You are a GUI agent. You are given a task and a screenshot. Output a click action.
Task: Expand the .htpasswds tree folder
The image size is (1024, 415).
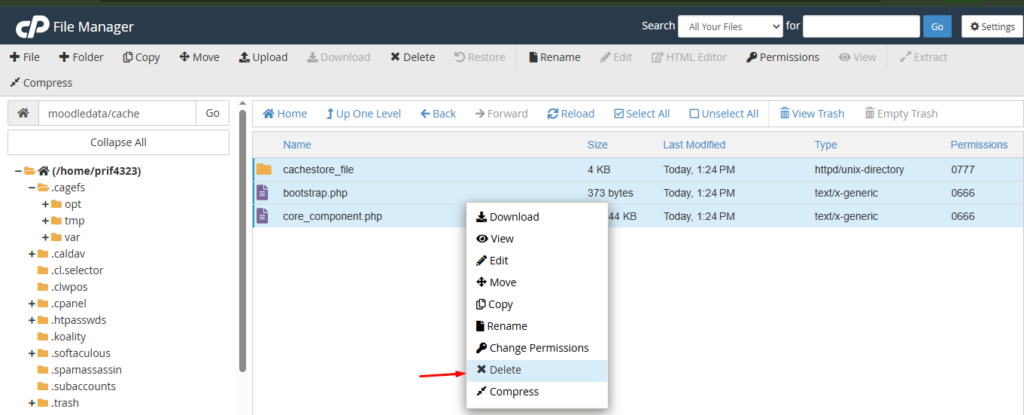31,320
